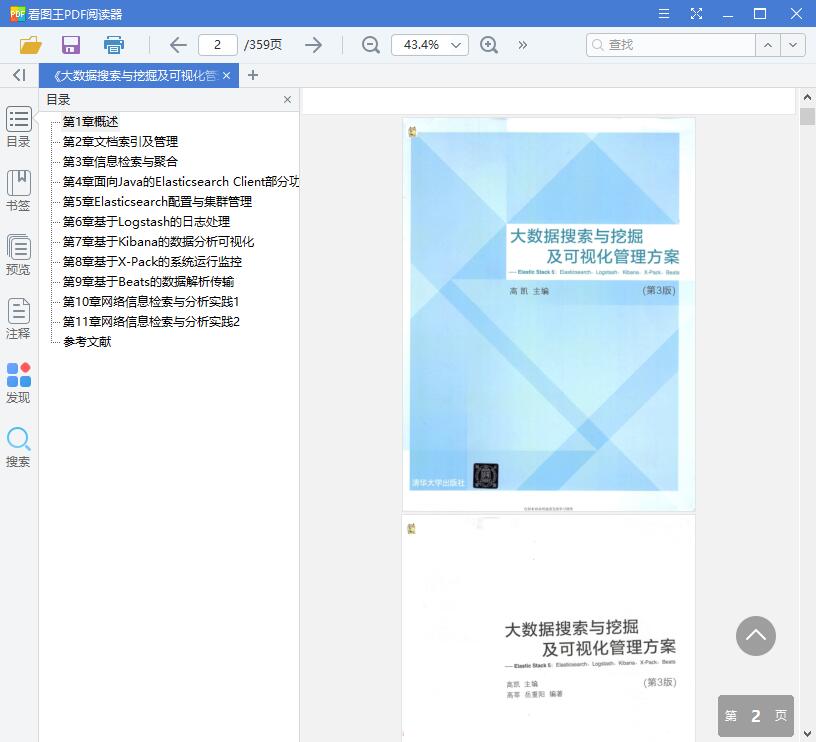Open the 目录 outline sidebar panel
The width and height of the screenshot is (816, 742).
pos(18,127)
